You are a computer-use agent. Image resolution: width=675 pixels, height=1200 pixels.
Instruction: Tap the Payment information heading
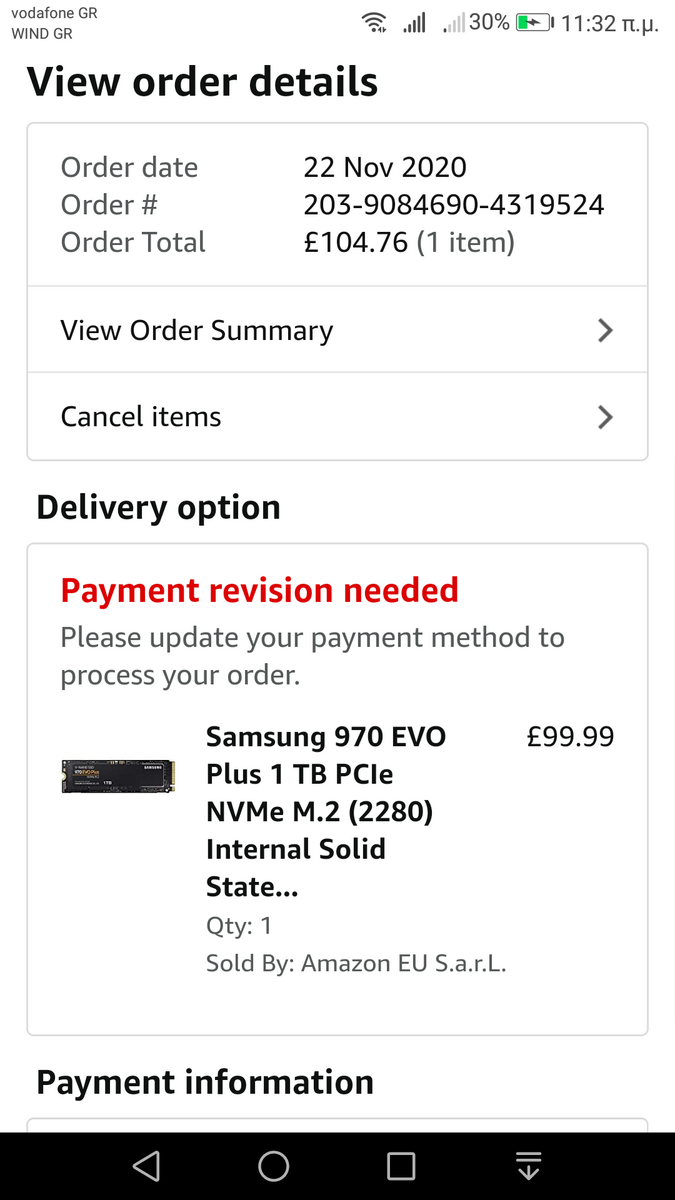205,1082
